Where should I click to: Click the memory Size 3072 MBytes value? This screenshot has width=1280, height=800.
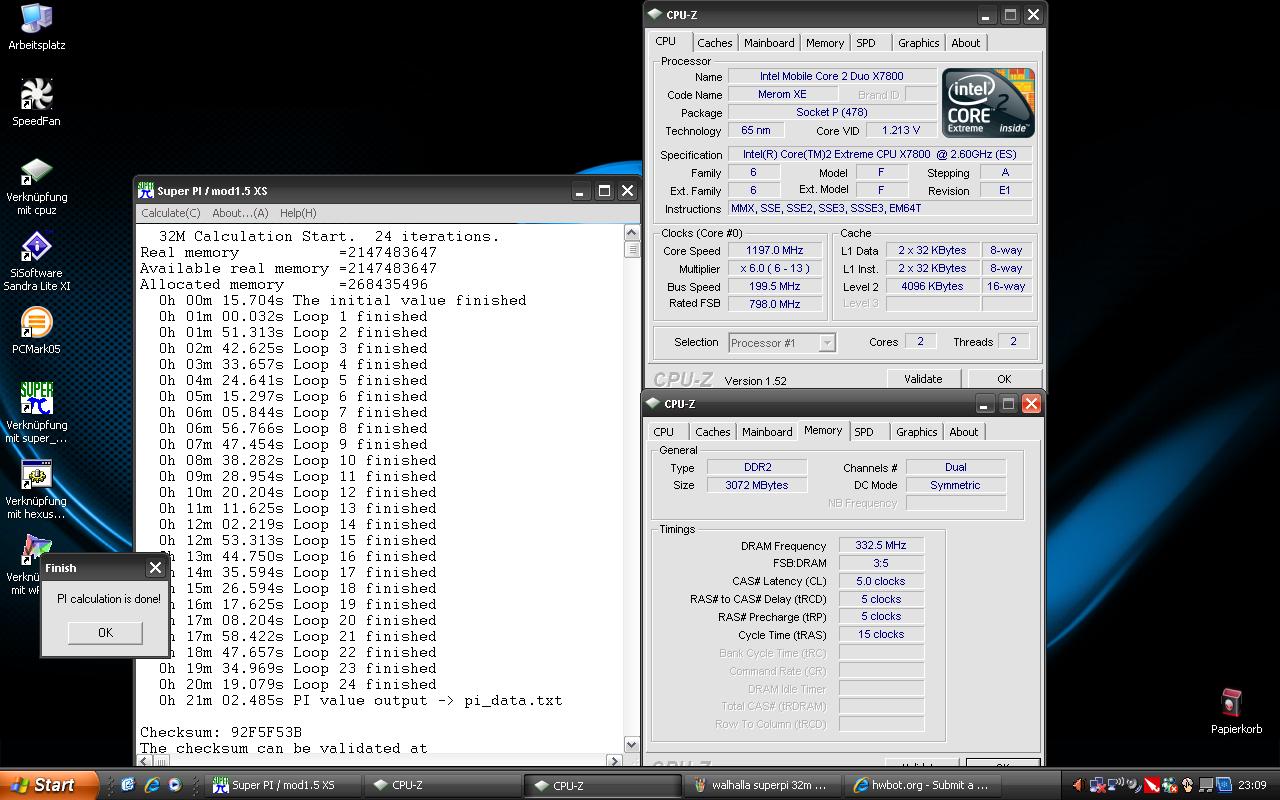coord(757,485)
